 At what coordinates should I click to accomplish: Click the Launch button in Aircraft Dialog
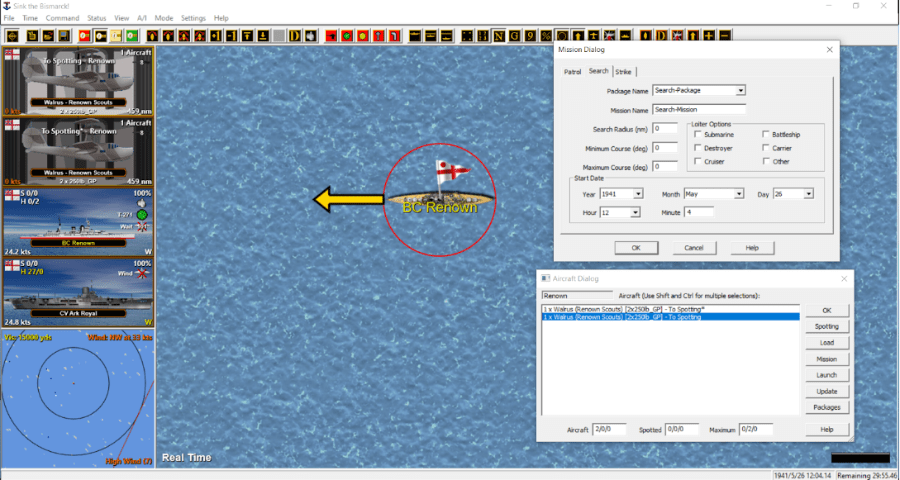(827, 375)
